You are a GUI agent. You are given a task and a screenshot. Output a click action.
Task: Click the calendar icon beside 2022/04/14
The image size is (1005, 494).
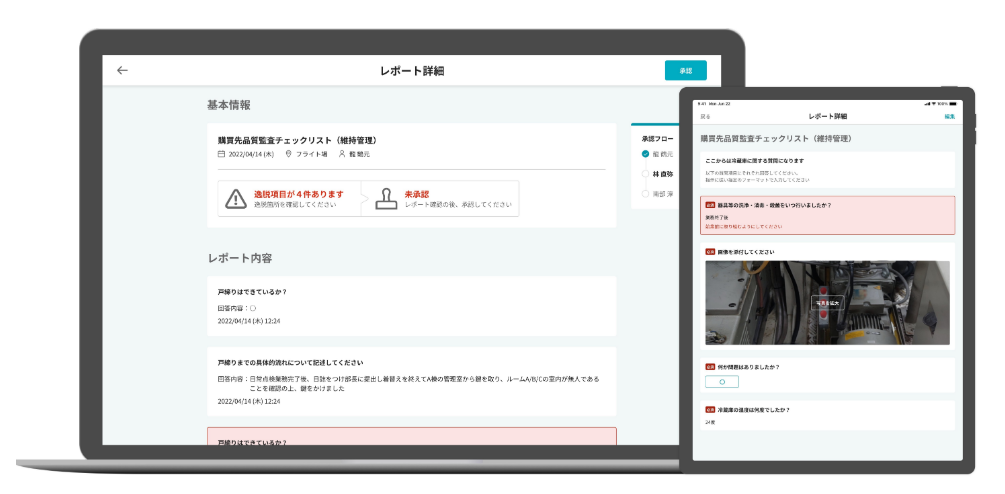tap(222, 154)
